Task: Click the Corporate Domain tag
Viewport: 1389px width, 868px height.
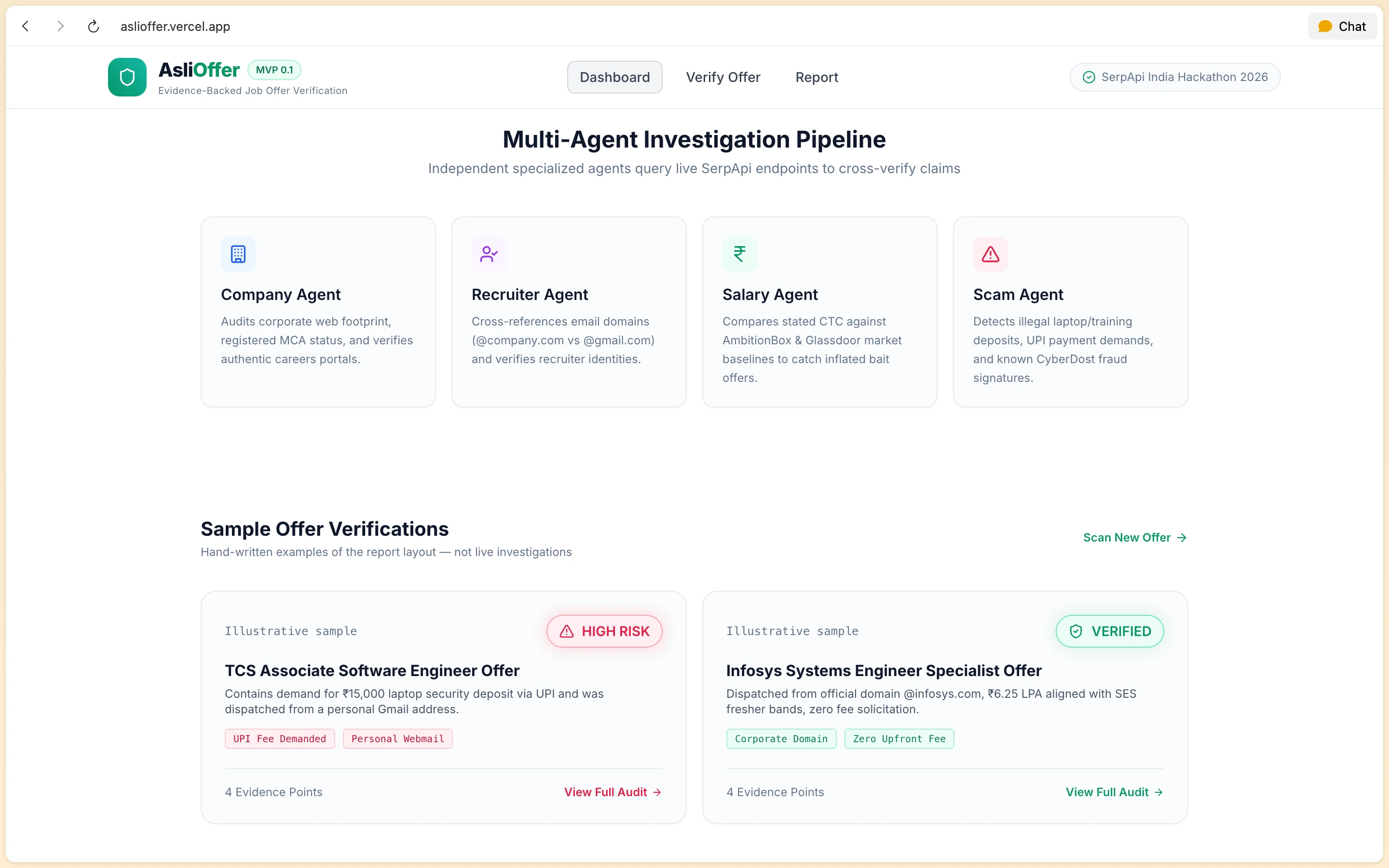Action: click(x=781, y=739)
